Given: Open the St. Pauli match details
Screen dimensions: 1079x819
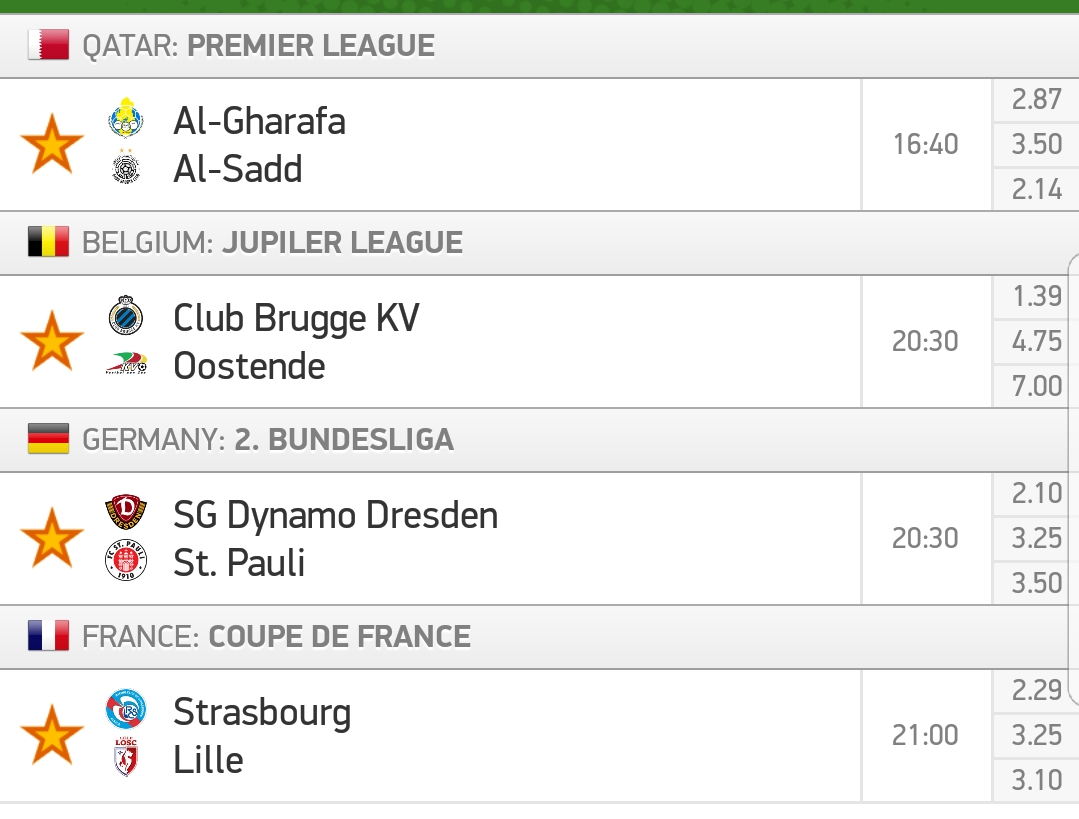Looking at the screenshot, I should click(x=431, y=538).
